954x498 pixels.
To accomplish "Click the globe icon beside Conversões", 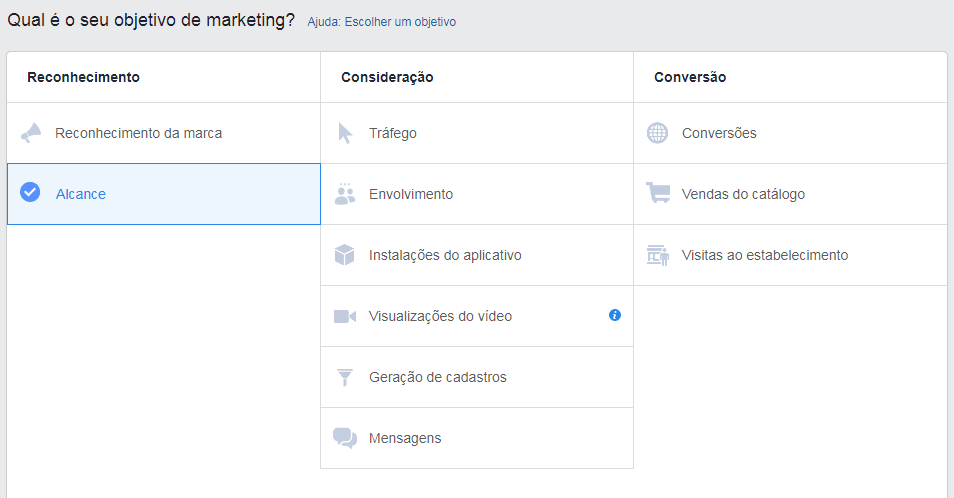I will click(657, 133).
